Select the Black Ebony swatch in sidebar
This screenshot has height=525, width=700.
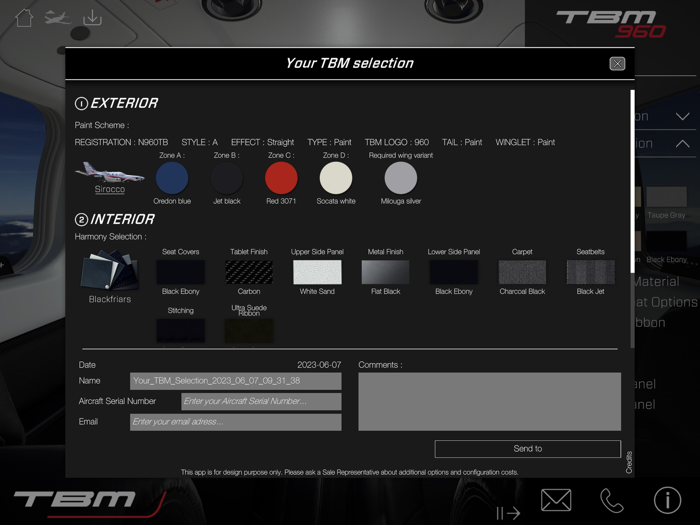[x=667, y=241]
